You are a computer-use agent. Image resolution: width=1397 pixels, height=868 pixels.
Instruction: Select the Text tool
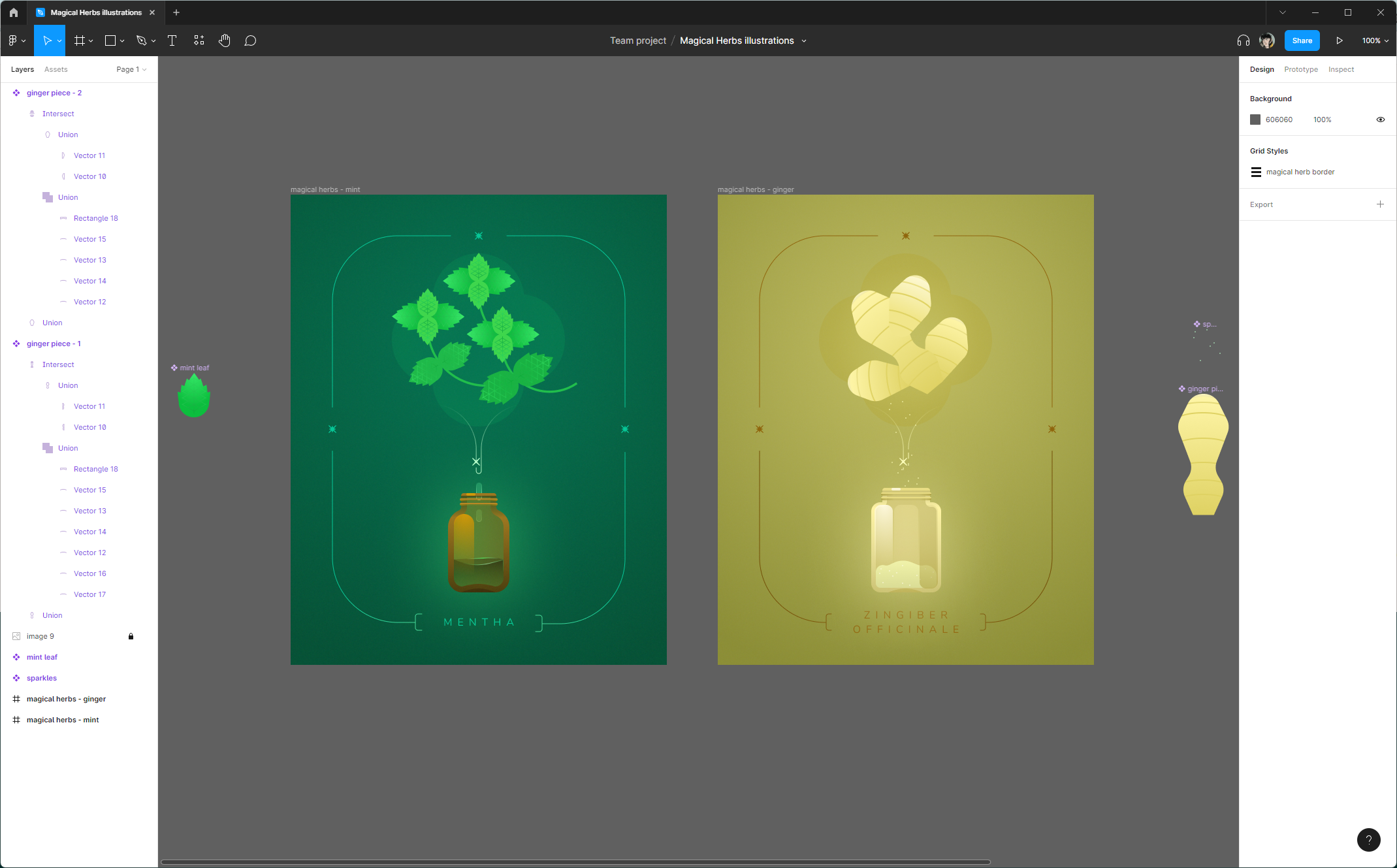(172, 40)
